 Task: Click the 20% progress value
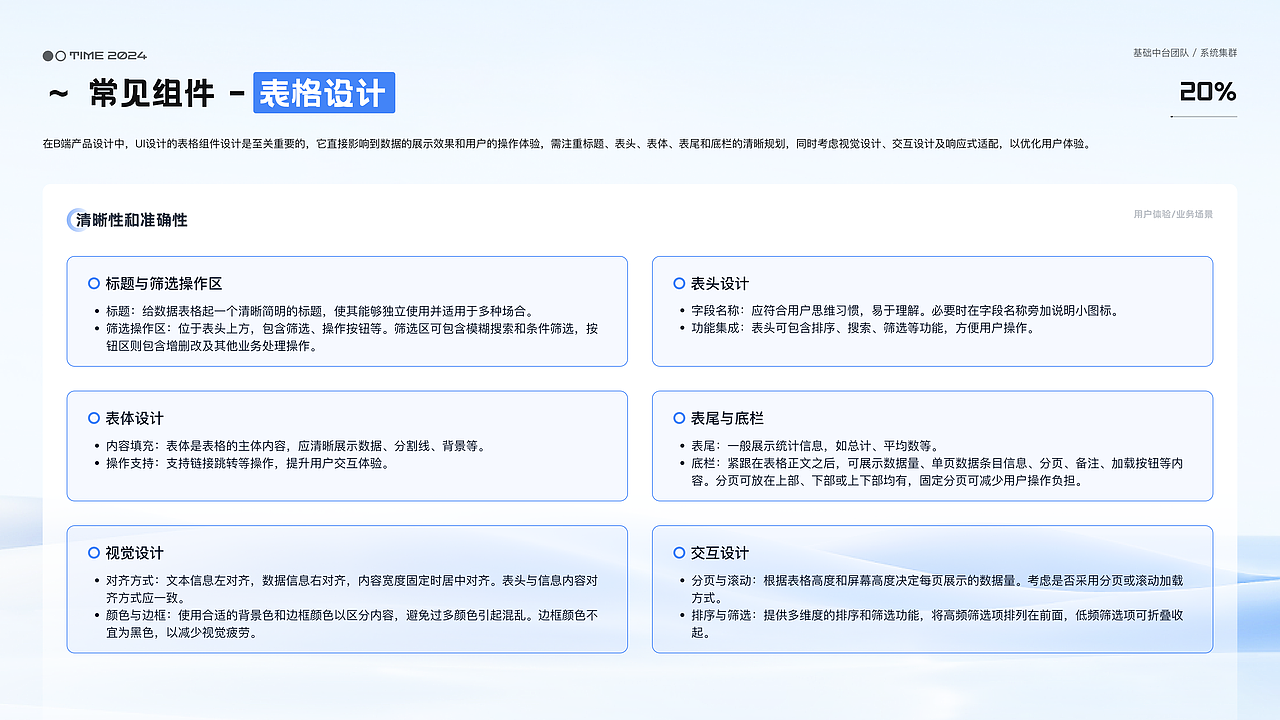click(1208, 92)
